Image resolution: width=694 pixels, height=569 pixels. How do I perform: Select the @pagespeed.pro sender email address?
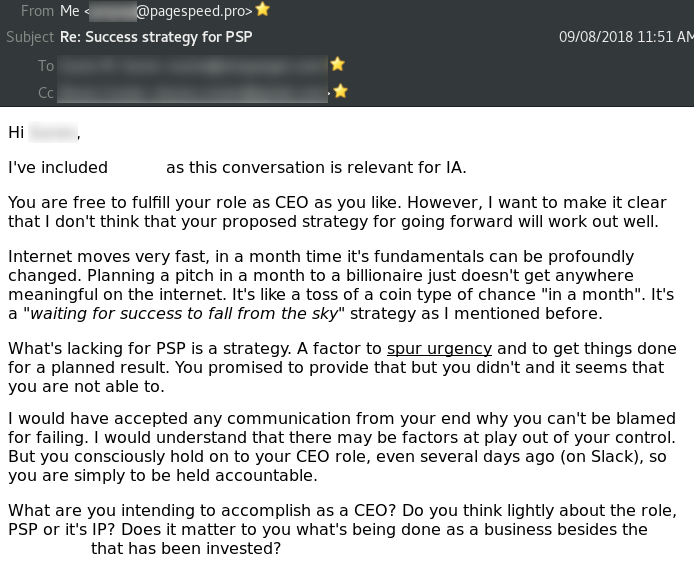pyautogui.click(x=170, y=11)
